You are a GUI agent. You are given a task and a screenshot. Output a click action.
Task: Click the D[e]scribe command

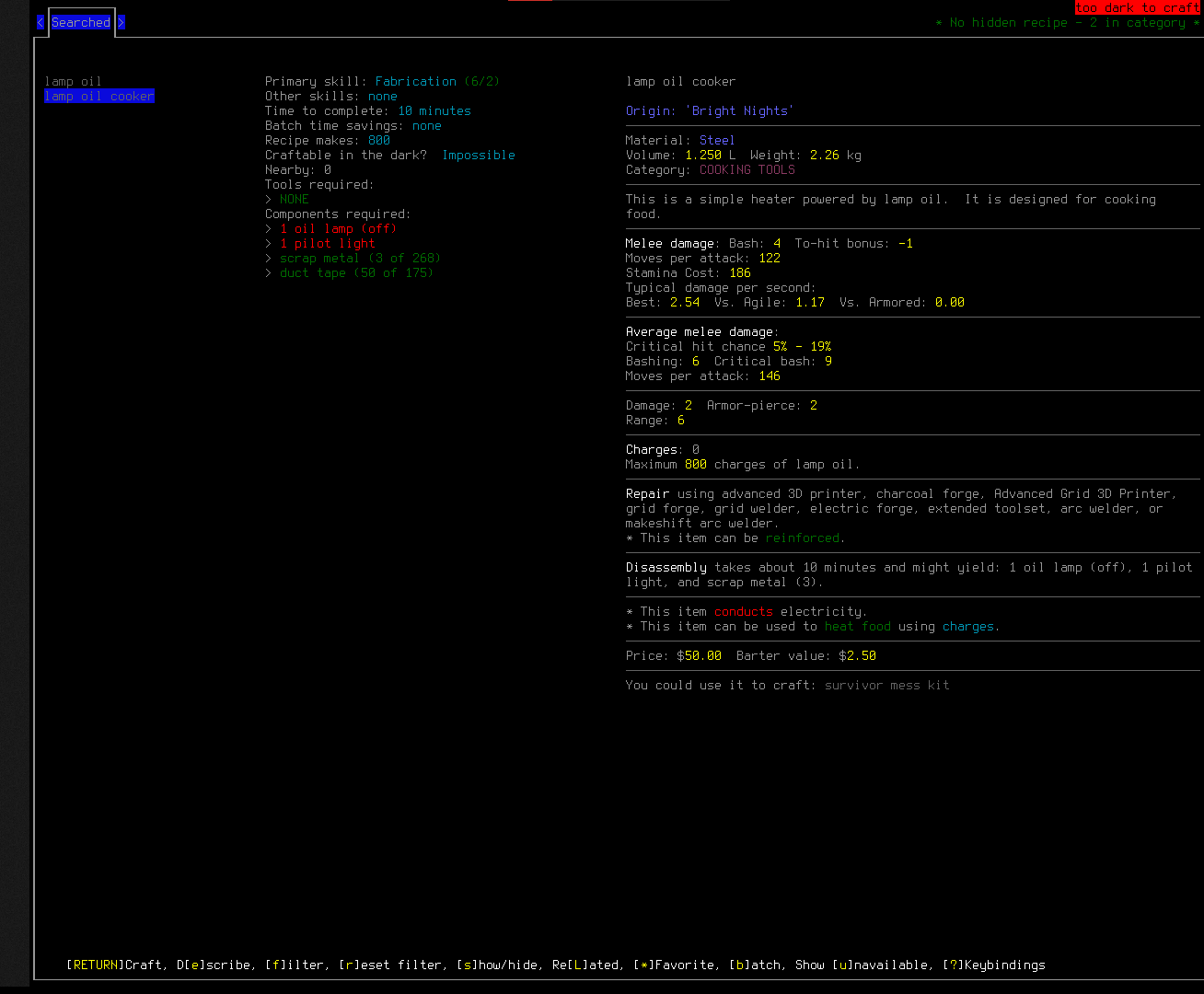214,965
